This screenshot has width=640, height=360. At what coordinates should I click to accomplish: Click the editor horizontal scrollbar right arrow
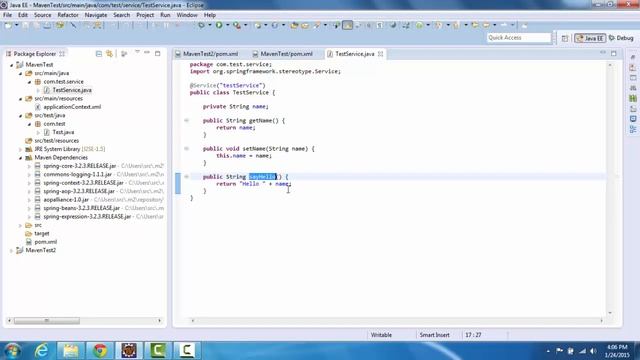coord(601,321)
